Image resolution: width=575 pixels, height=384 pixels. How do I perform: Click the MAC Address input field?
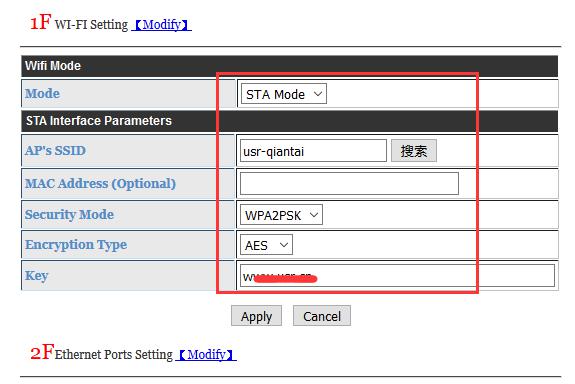tap(349, 183)
